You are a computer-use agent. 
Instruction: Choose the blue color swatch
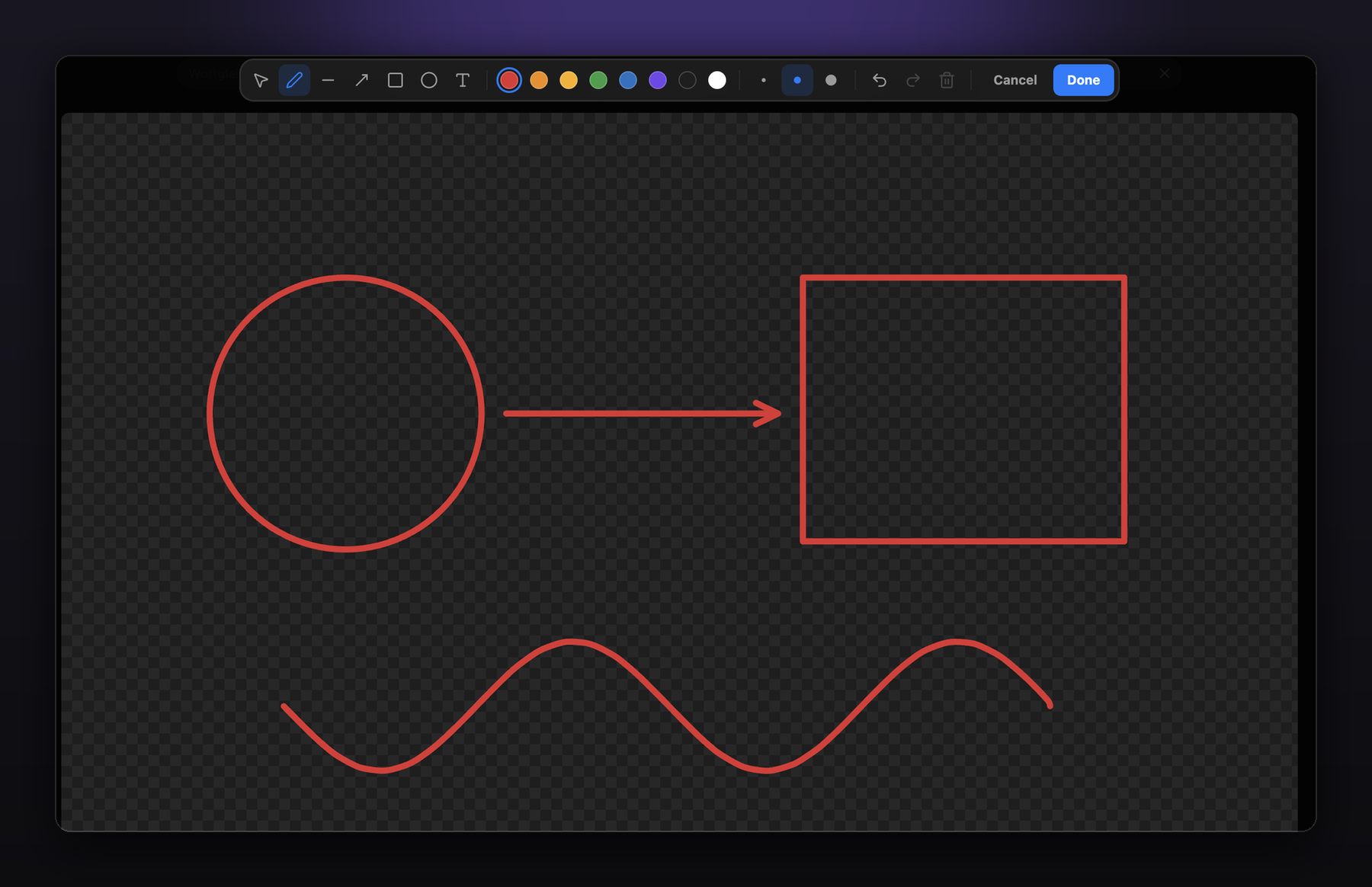tap(628, 80)
